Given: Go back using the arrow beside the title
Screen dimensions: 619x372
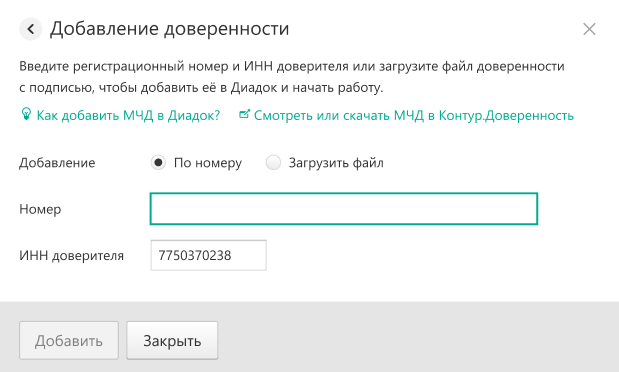Looking at the screenshot, I should pyautogui.click(x=30, y=29).
